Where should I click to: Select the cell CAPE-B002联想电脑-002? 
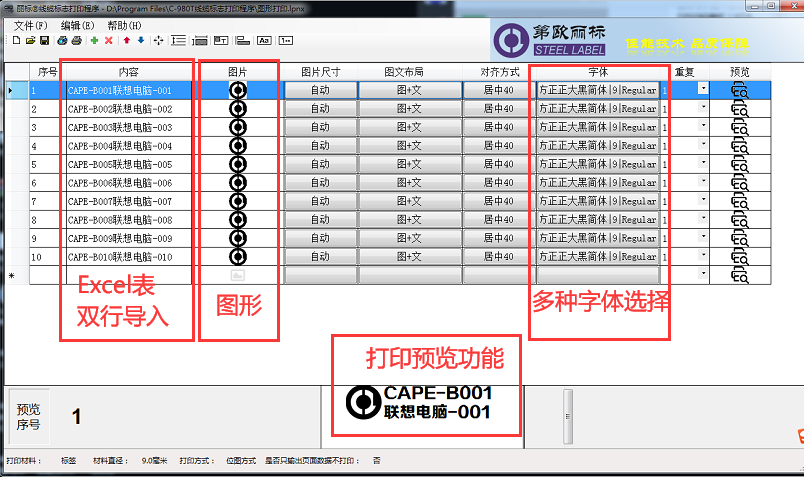129,109
